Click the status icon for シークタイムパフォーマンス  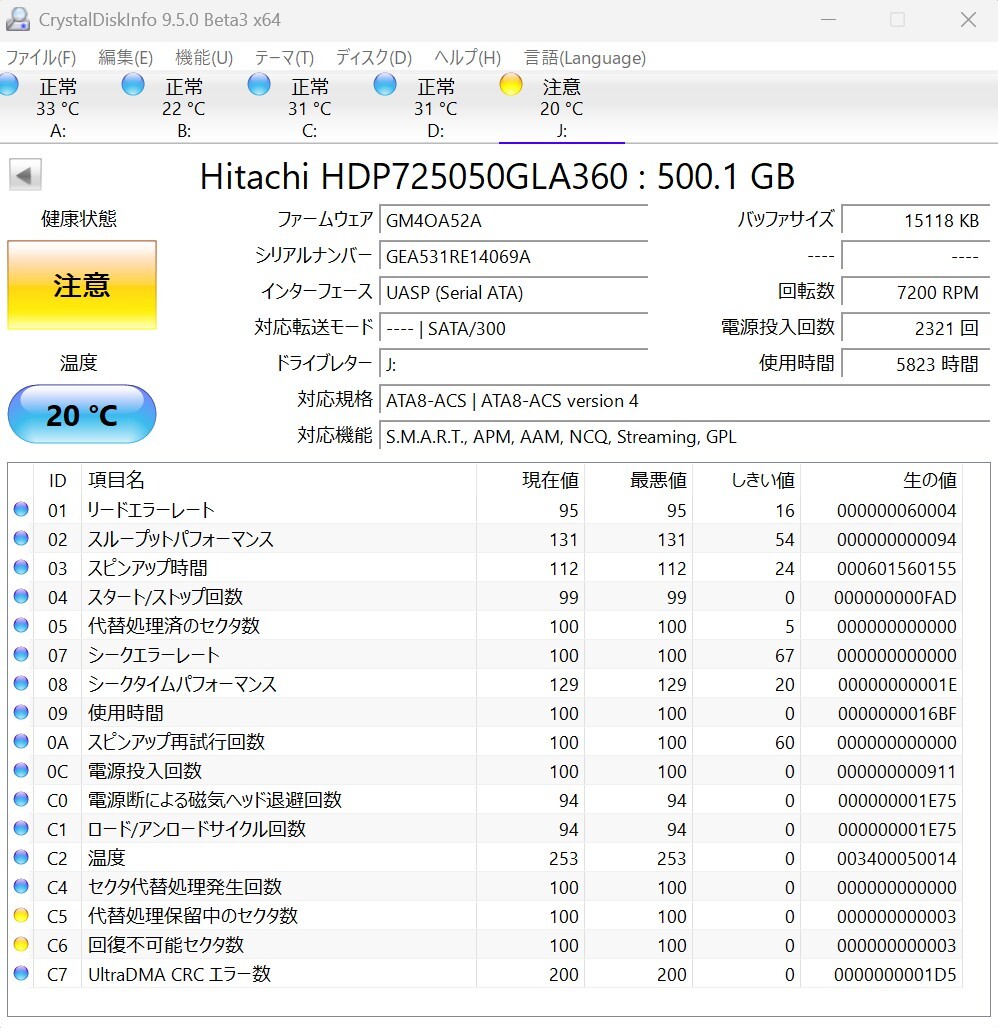click(21, 683)
